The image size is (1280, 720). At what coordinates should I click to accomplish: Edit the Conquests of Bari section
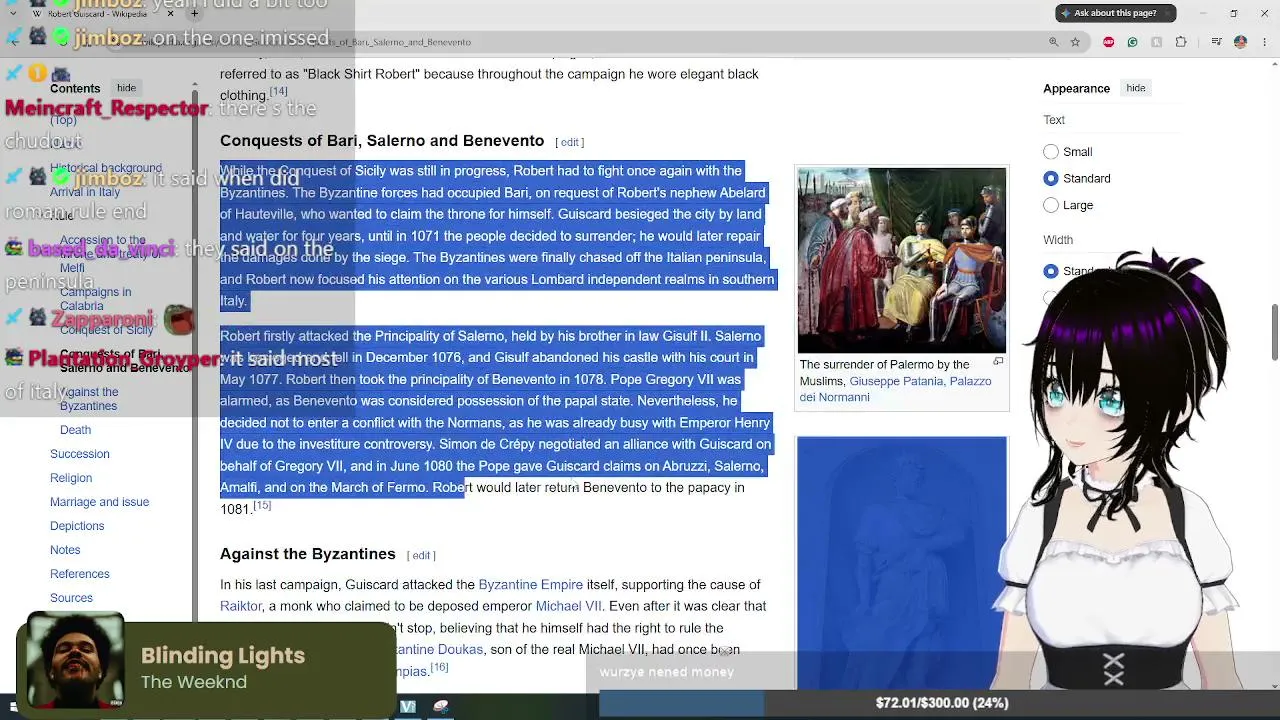coord(569,142)
